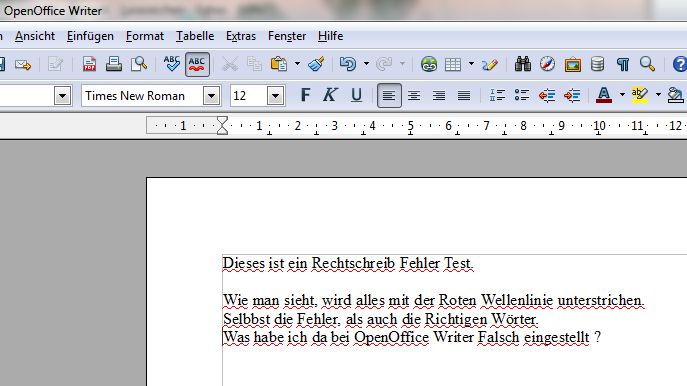The image size is (687, 386).
Task: Click the decrease indent icon
Action: [x=547, y=95]
